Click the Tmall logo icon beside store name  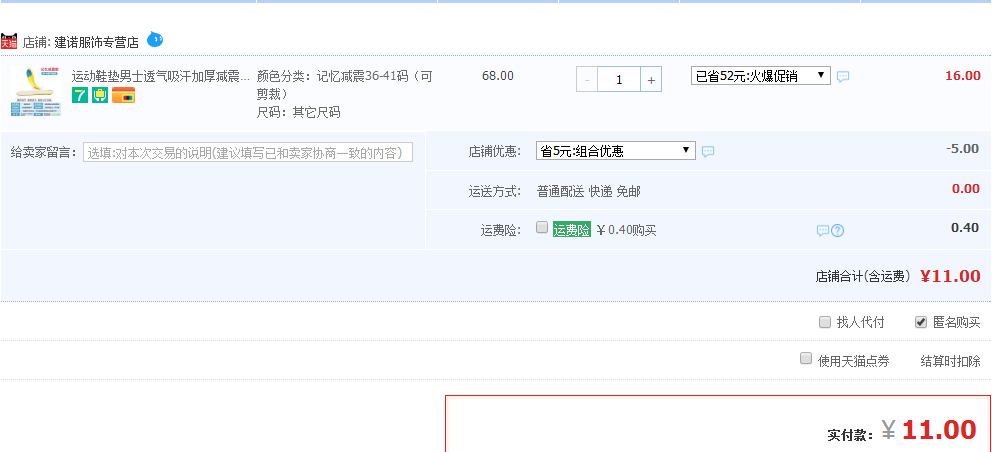pyautogui.click(x=9, y=41)
